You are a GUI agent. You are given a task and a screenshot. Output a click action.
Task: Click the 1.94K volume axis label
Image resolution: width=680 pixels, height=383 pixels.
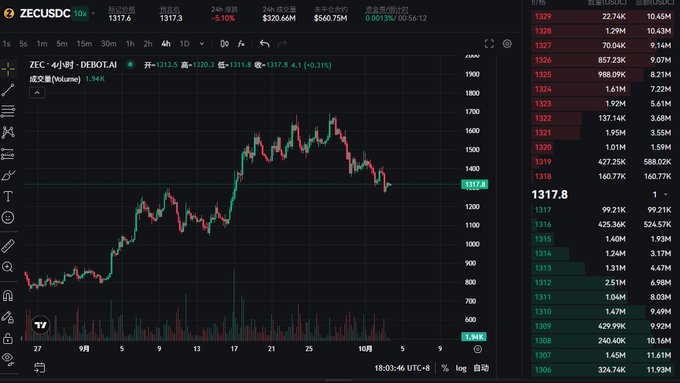pos(474,337)
